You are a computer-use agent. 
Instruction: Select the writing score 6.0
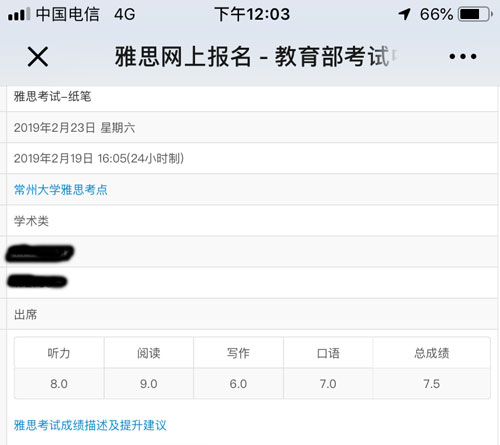pos(238,384)
